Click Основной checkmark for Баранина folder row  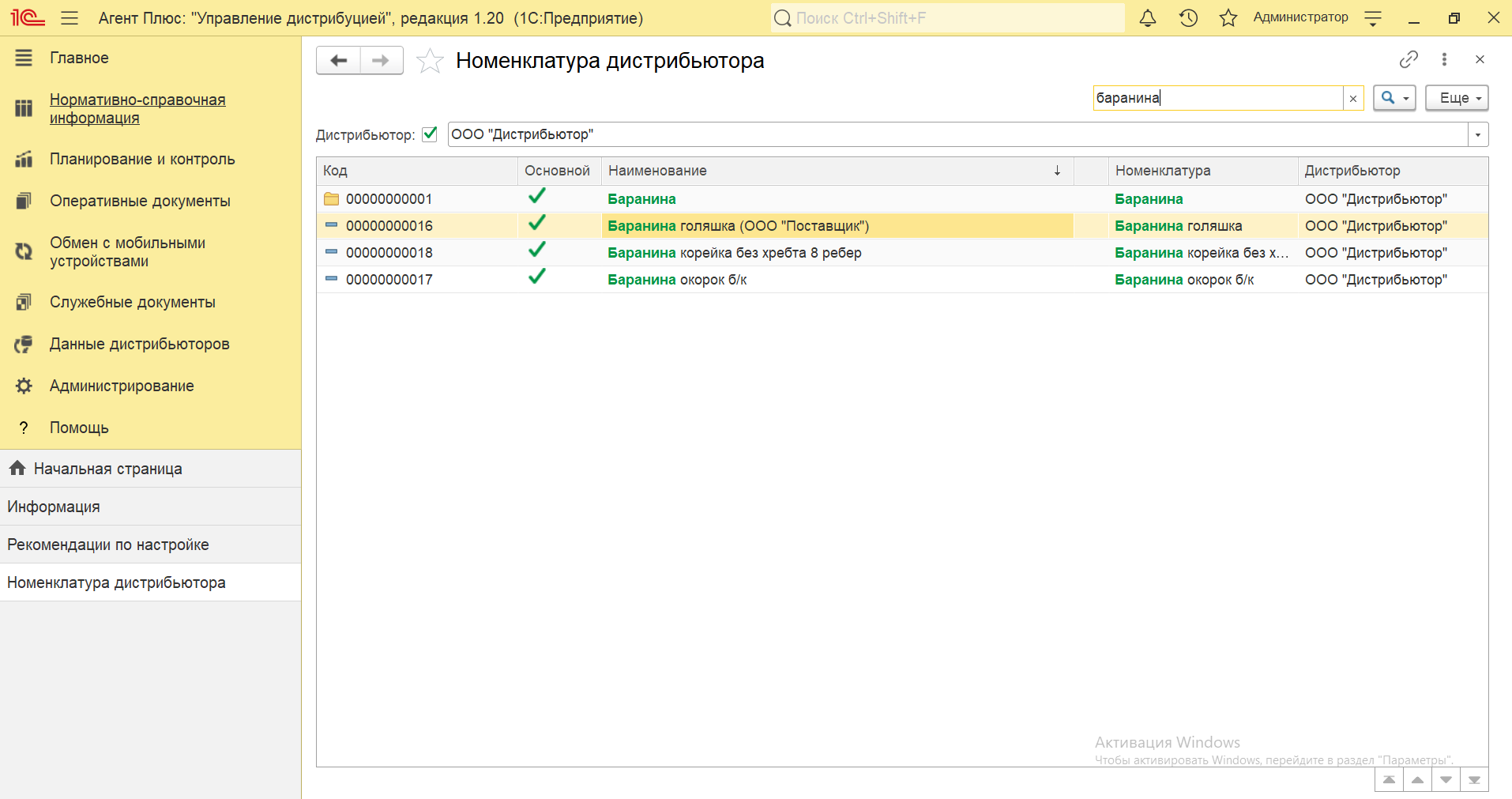tap(537, 197)
